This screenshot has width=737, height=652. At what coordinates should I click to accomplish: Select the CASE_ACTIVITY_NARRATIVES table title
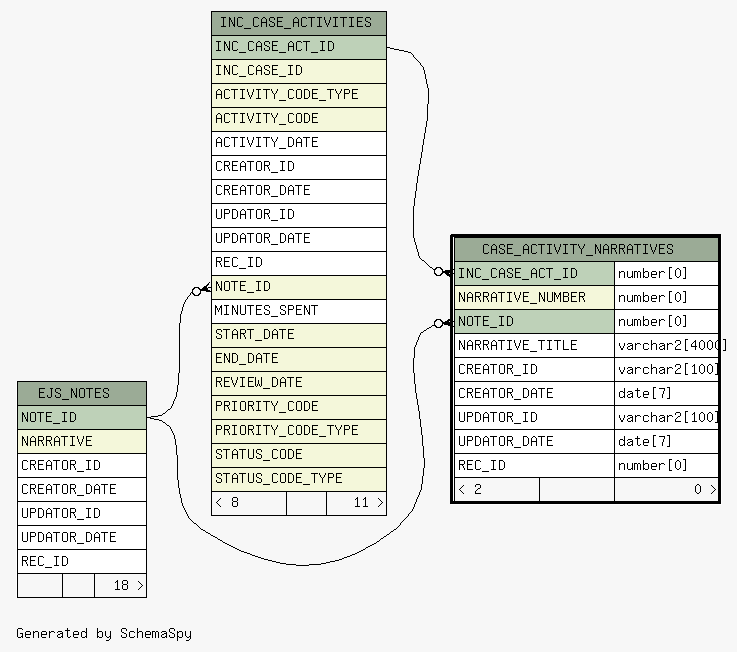[585, 249]
